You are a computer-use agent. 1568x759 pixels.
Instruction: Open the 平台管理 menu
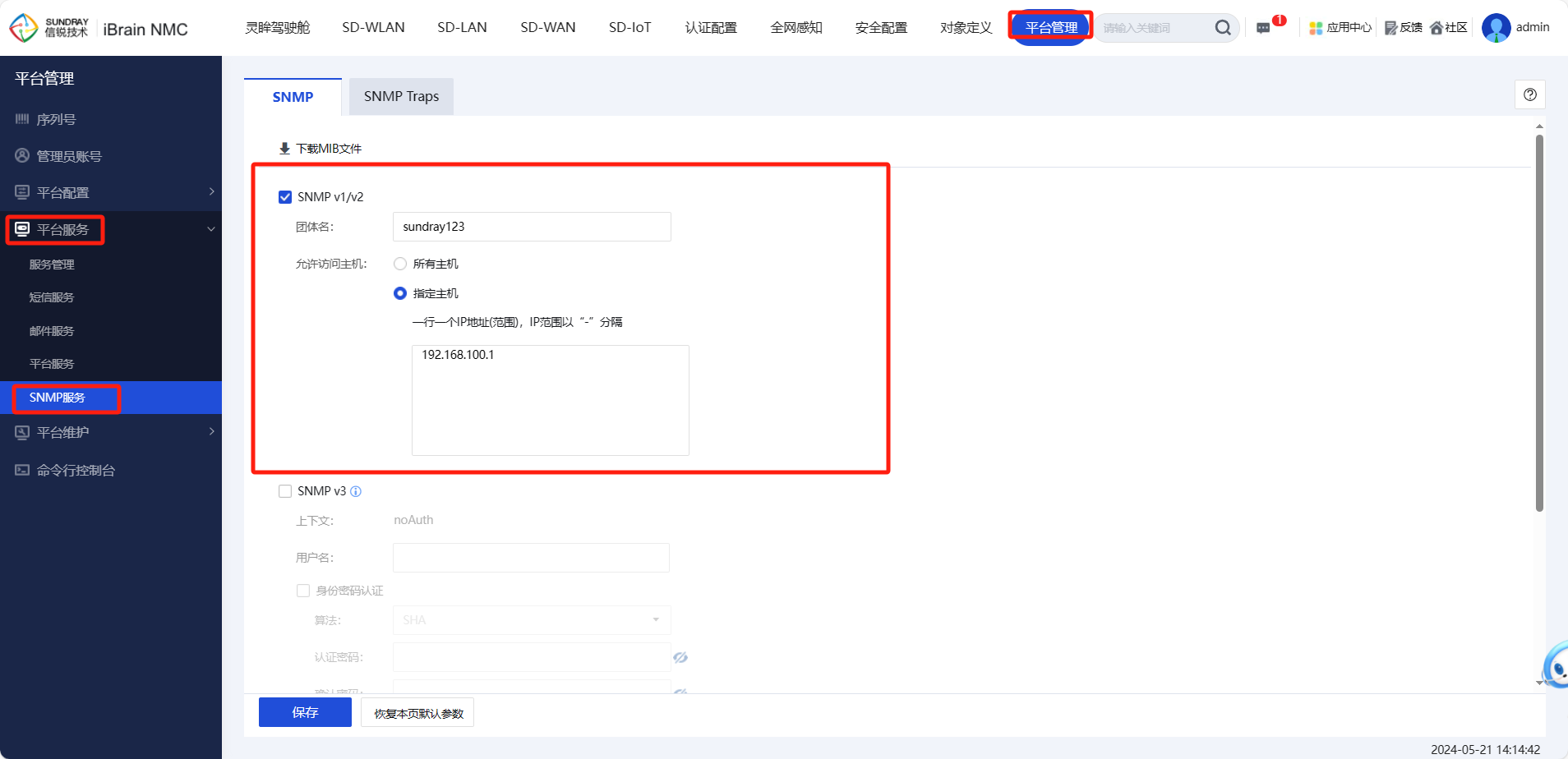[x=1051, y=28]
